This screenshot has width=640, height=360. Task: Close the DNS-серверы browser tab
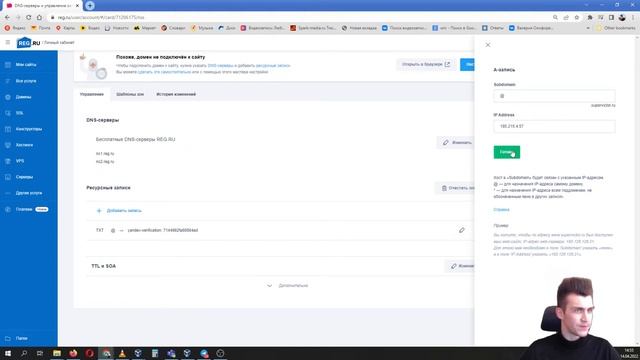(x=77, y=6)
